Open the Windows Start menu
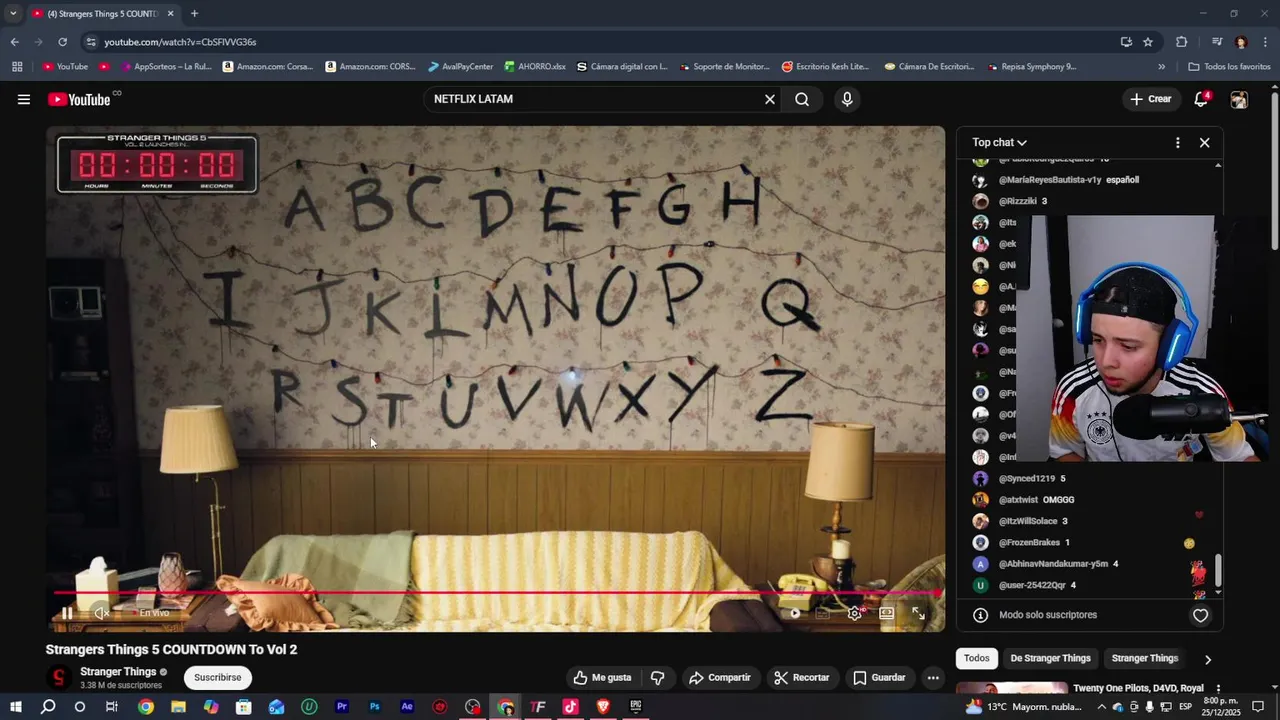The image size is (1280, 720). (x=15, y=706)
